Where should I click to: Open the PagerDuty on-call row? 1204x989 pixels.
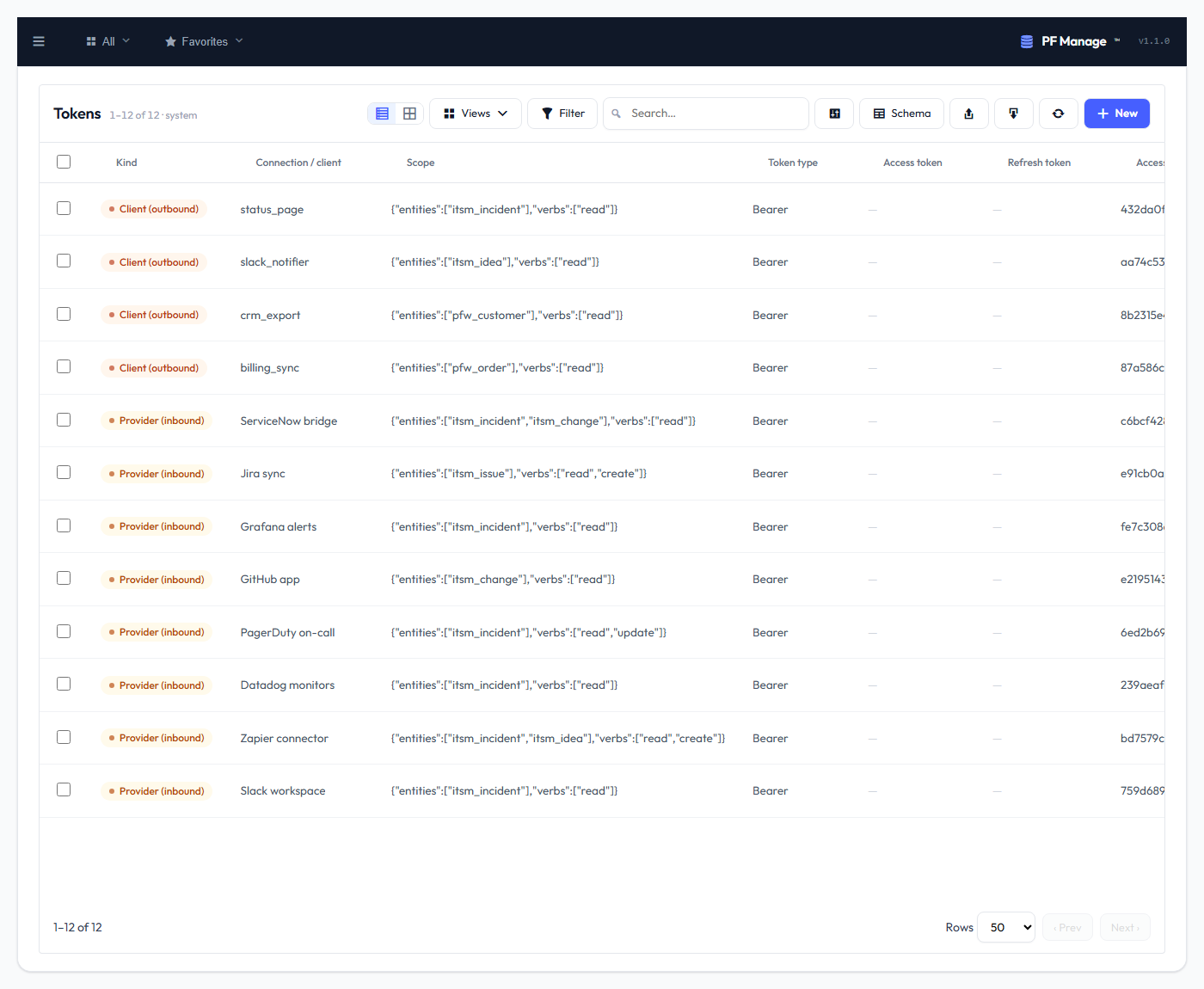pyautogui.click(x=602, y=632)
